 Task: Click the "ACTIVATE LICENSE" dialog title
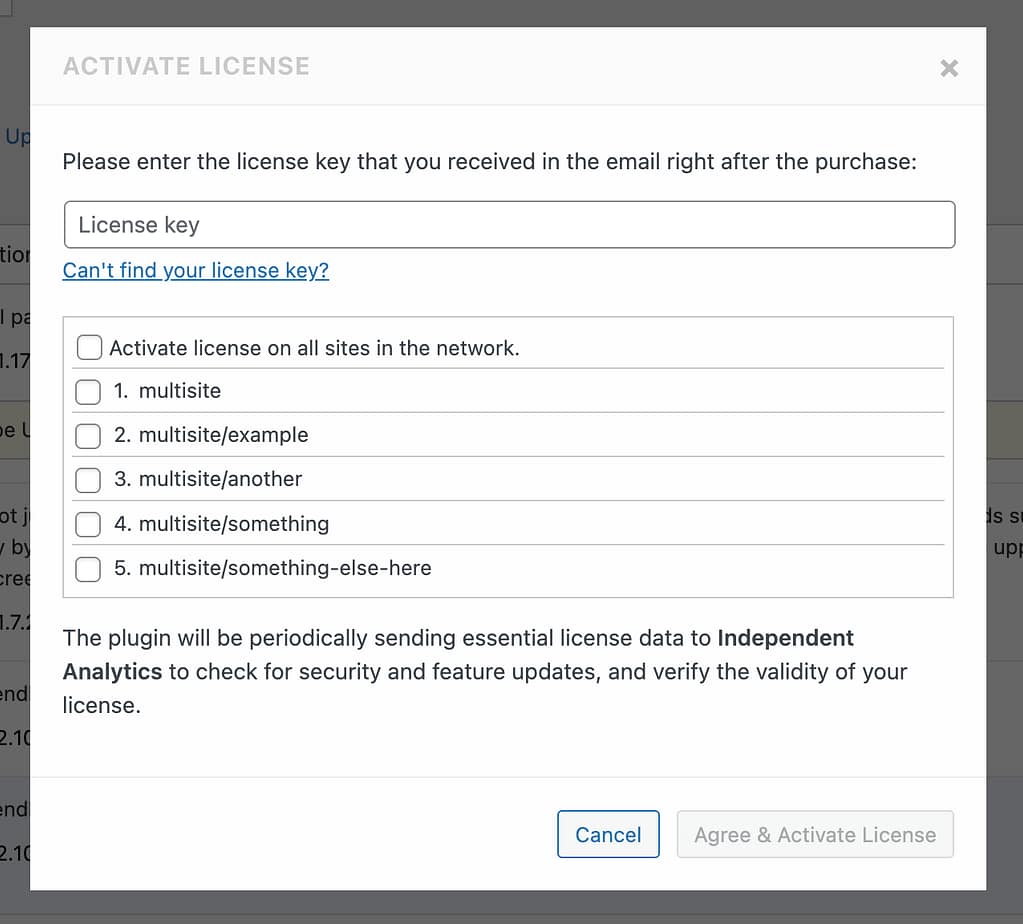(x=186, y=66)
